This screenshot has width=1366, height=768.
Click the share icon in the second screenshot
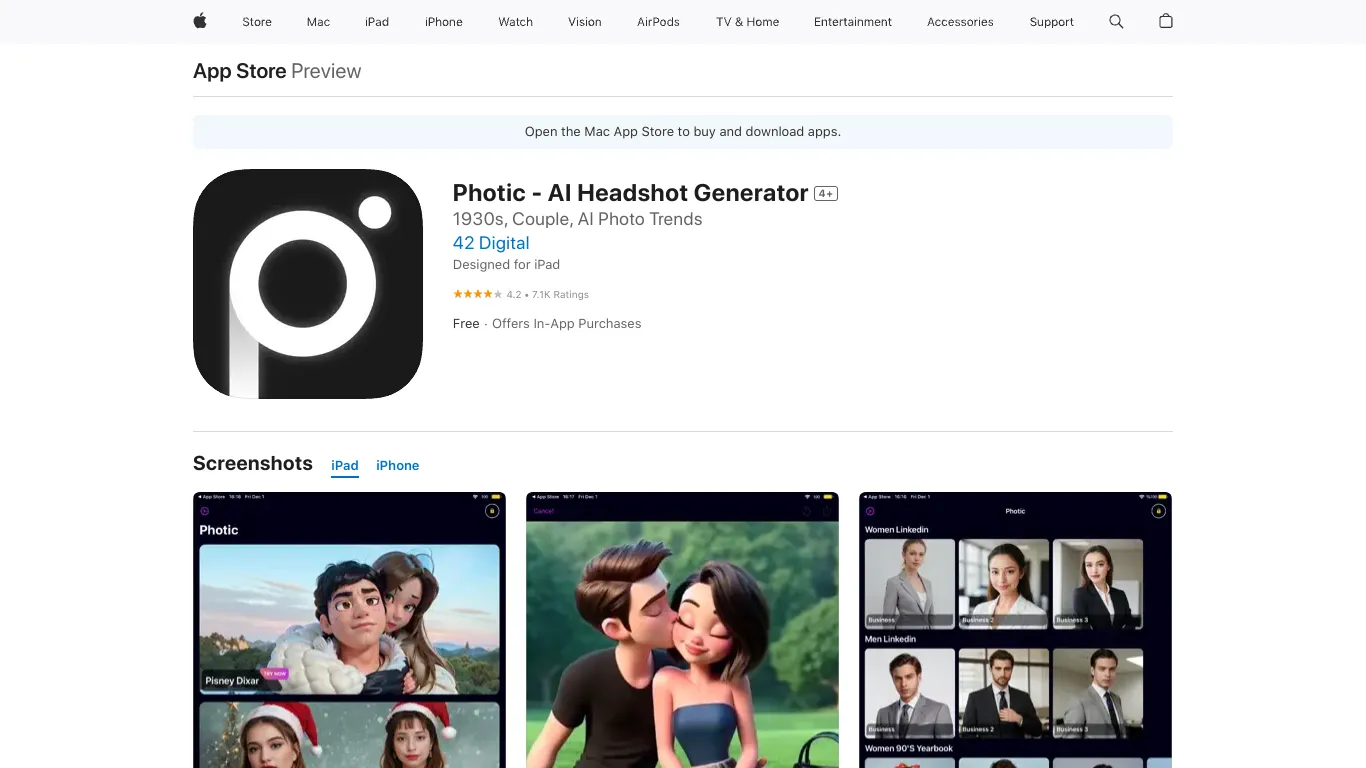(827, 512)
